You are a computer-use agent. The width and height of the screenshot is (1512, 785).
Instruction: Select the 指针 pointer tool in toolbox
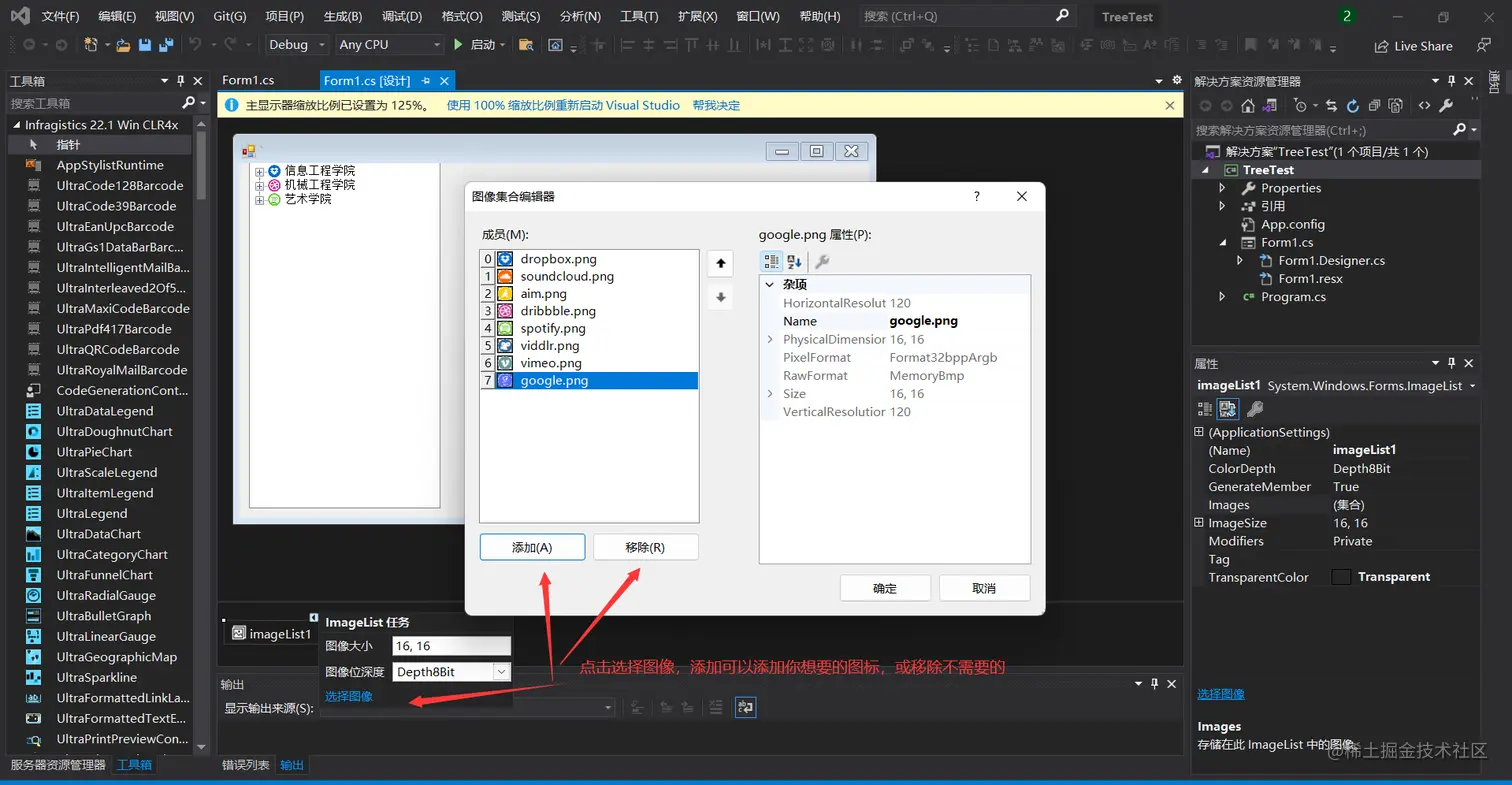[100, 145]
